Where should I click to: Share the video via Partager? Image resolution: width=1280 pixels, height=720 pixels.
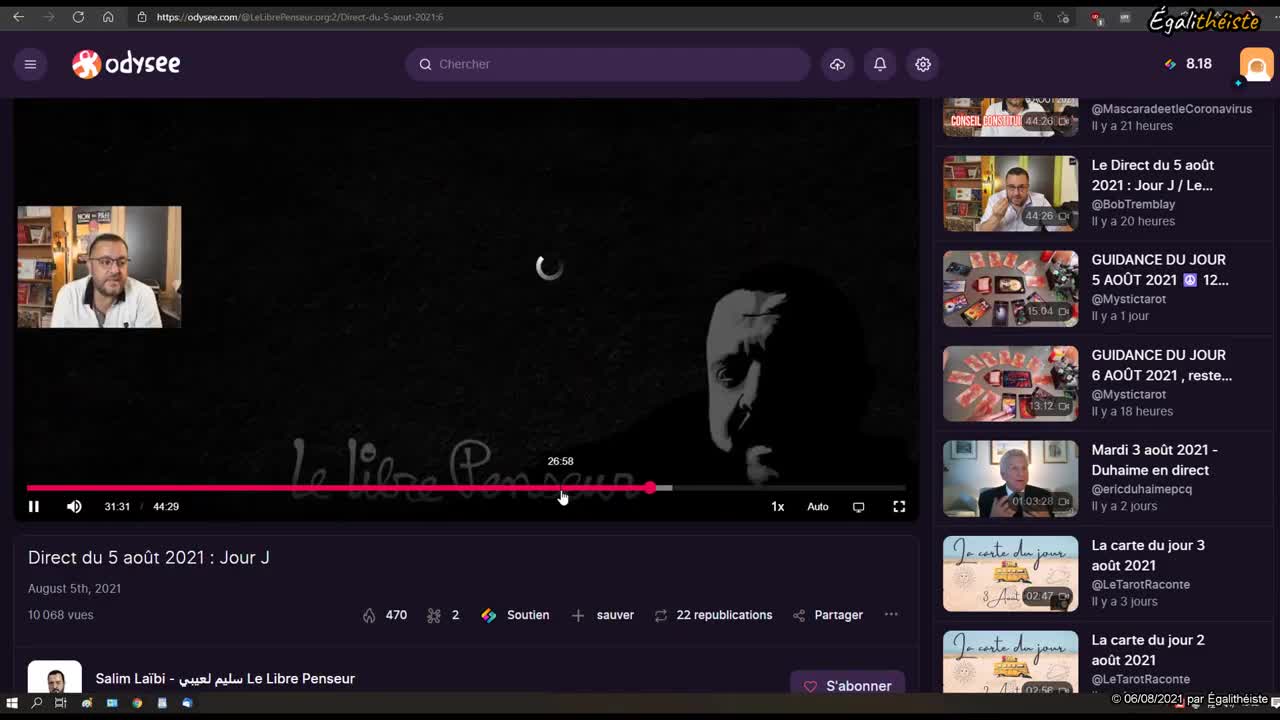click(828, 615)
